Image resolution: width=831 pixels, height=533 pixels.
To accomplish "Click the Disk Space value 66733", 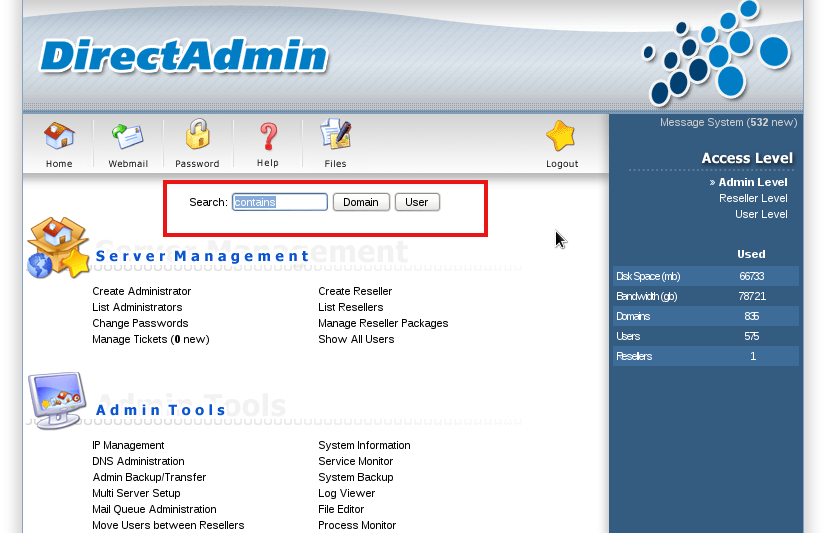I will tap(752, 277).
